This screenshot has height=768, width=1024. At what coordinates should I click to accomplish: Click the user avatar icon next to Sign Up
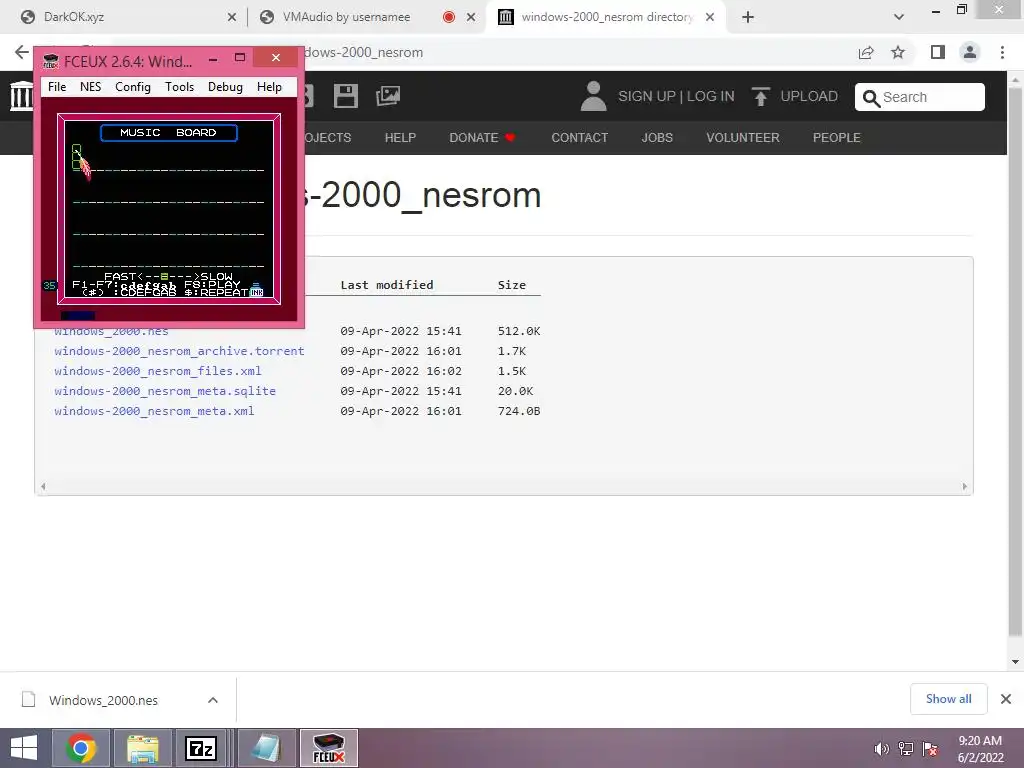click(x=593, y=96)
